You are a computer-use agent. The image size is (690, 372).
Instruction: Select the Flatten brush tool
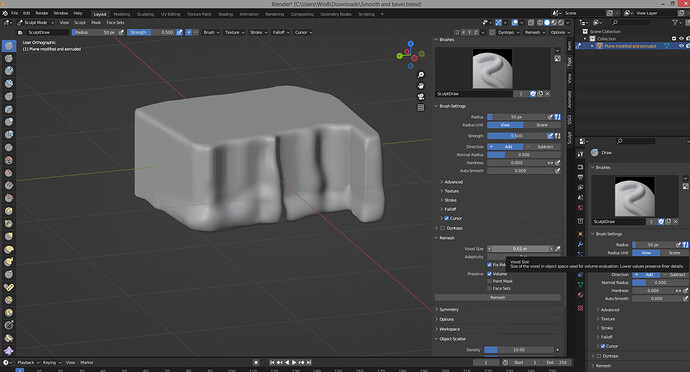[9, 173]
